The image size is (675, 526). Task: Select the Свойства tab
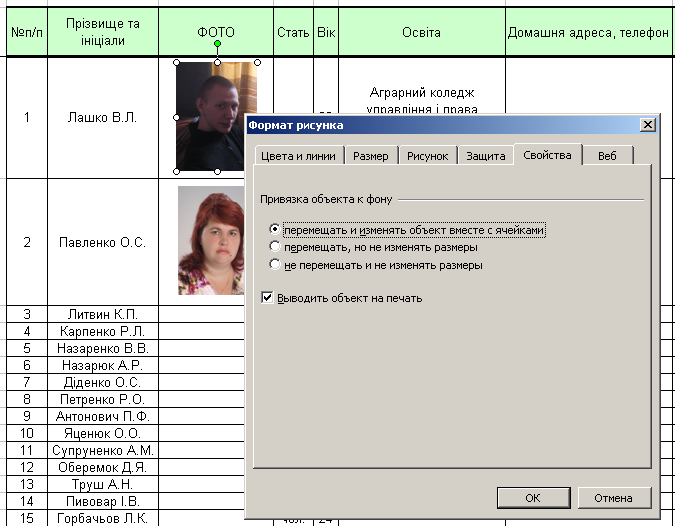548,155
